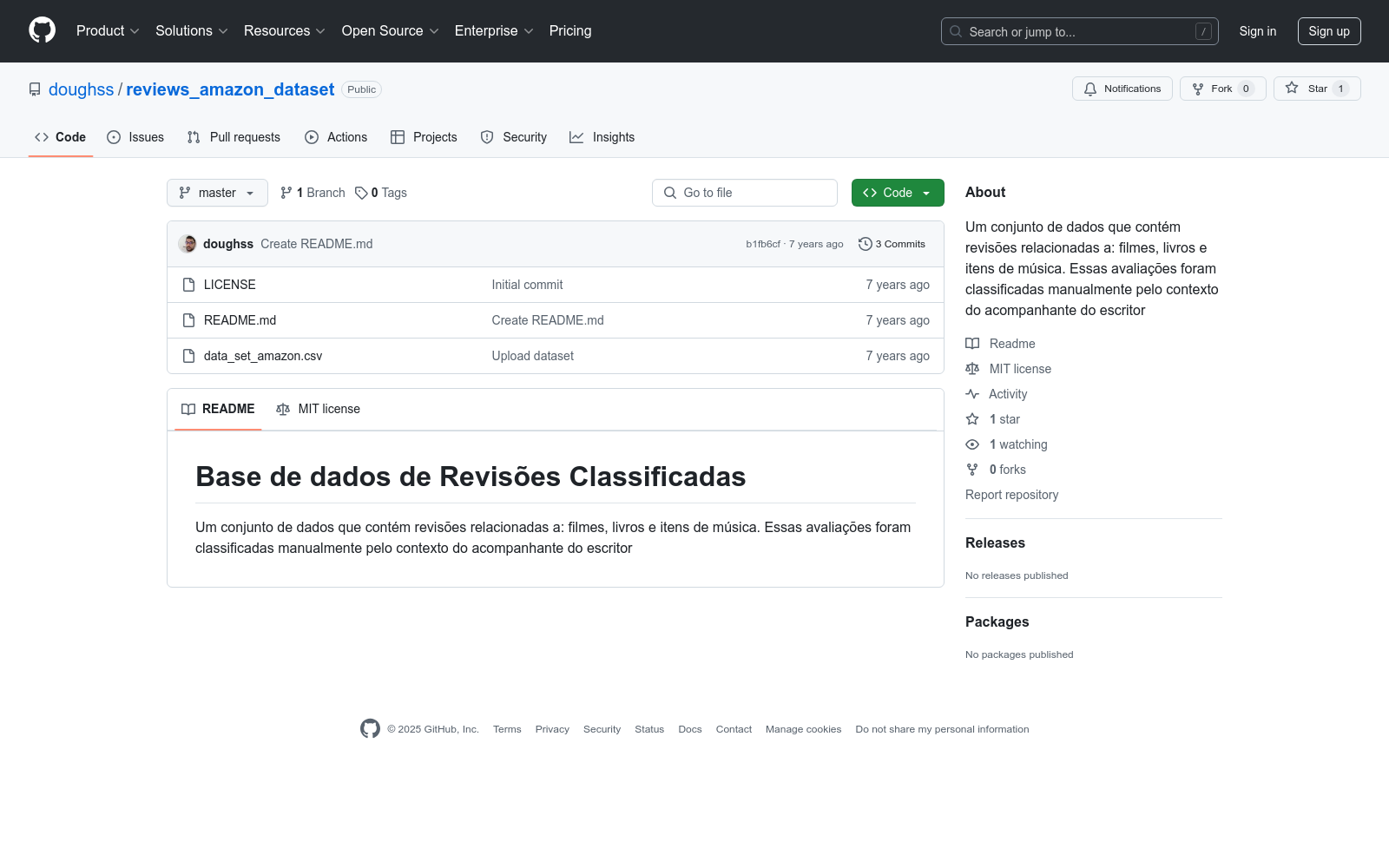
Task: Click the Tags tag icon
Action: [361, 193]
